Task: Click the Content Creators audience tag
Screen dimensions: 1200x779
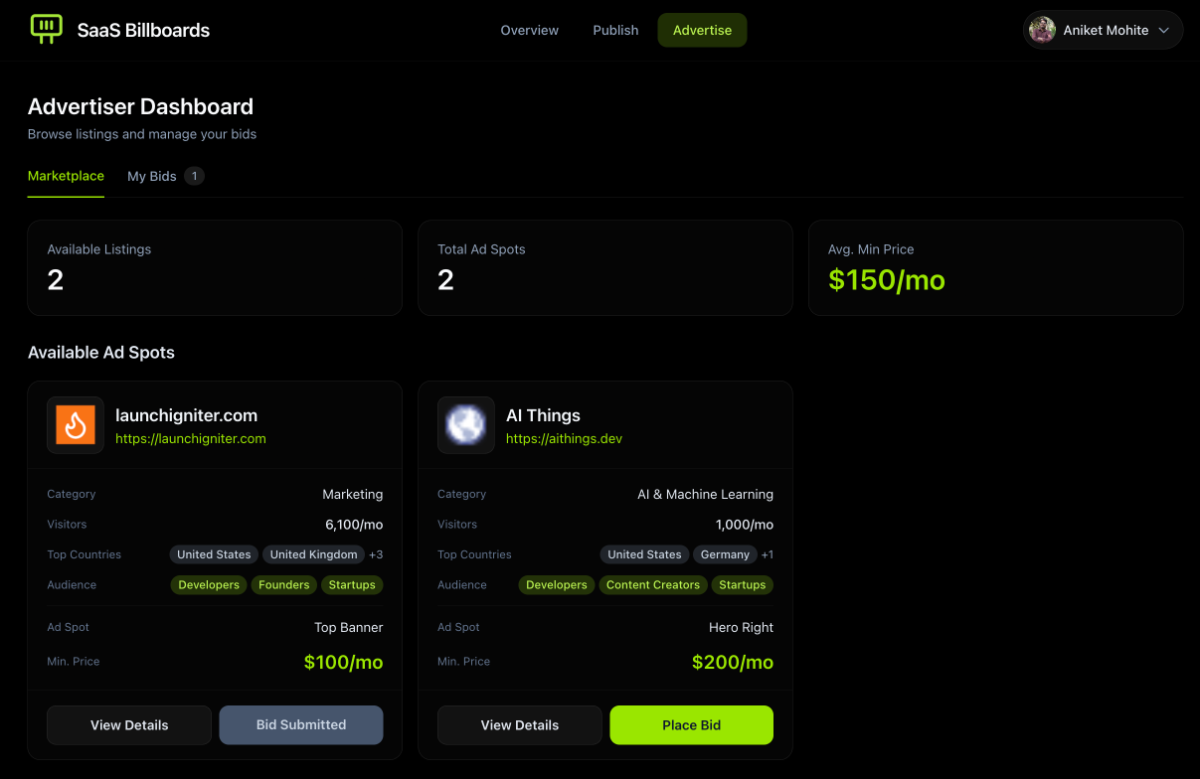Action: tap(653, 585)
